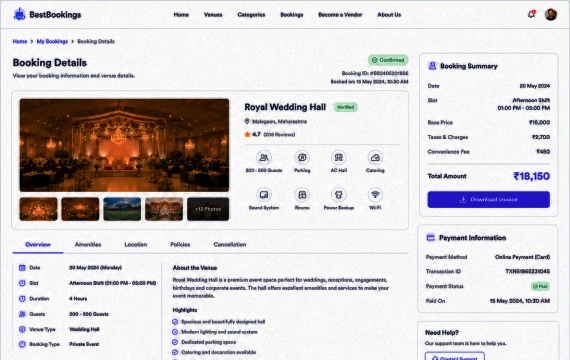This screenshot has width=570, height=360.
Task: Click the Transaction ID value
Action: click(527, 271)
